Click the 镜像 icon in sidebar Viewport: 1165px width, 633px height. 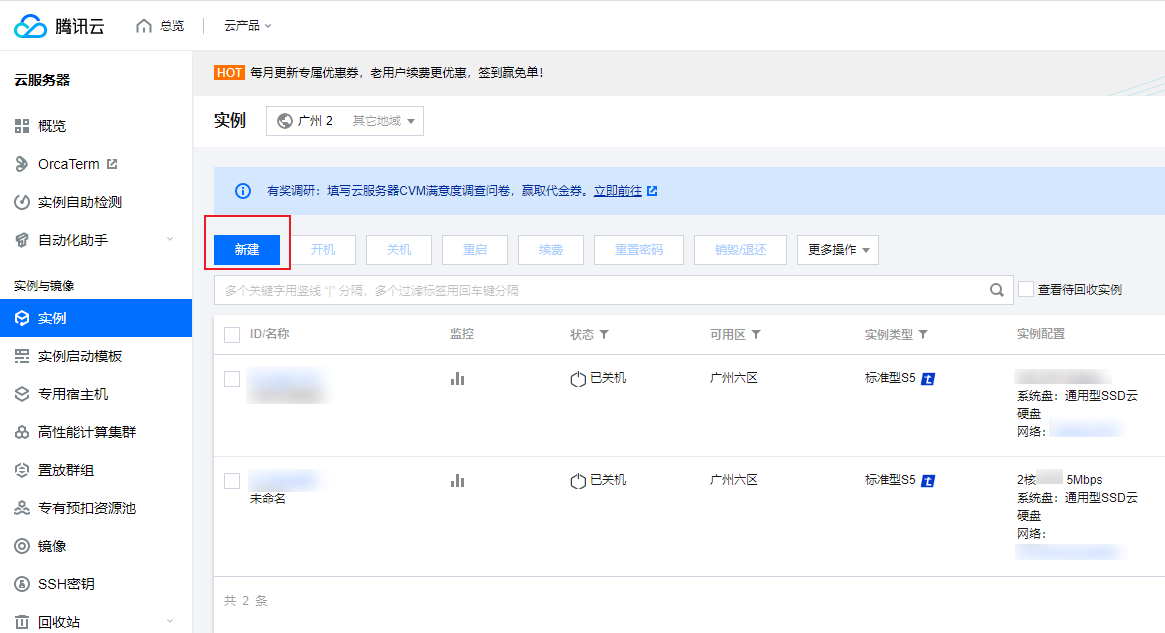pos(22,546)
